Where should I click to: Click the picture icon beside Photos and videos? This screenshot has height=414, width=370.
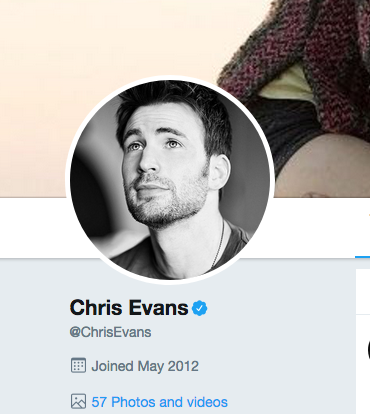coord(78,401)
